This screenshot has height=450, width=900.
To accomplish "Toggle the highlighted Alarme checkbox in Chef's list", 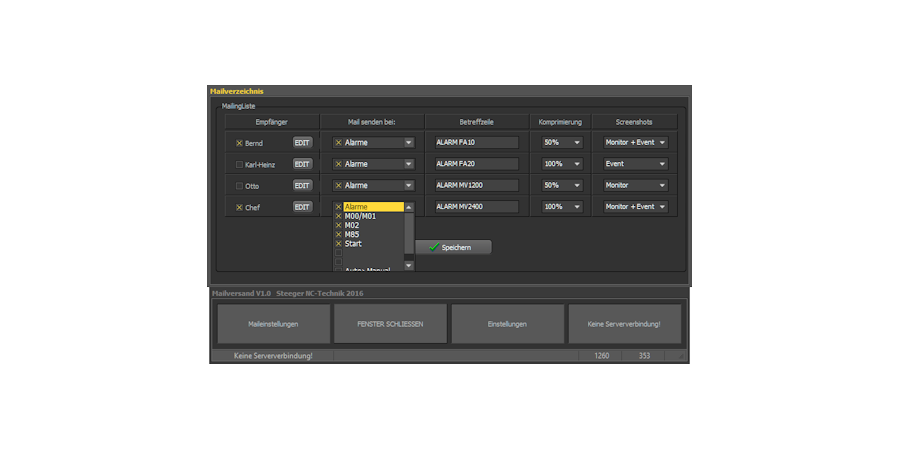I will (x=338, y=207).
